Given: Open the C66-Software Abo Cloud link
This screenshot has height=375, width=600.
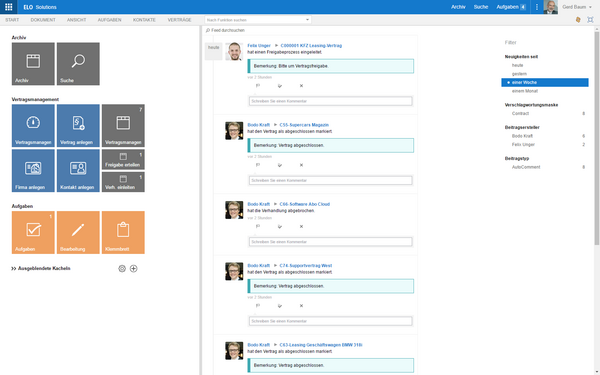Looking at the screenshot, I should tap(305, 204).
